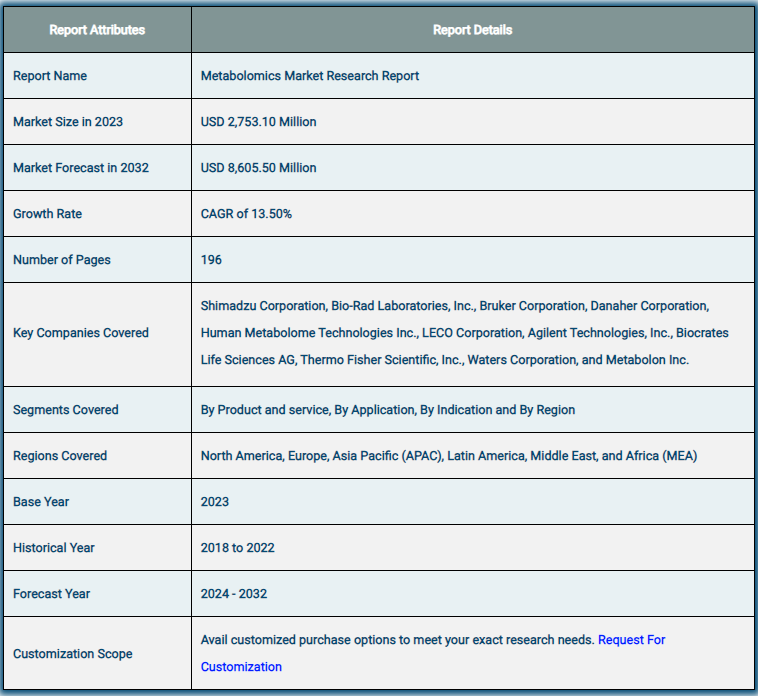
Task: Click the Market Size in 2023 label
Action: 68,122
